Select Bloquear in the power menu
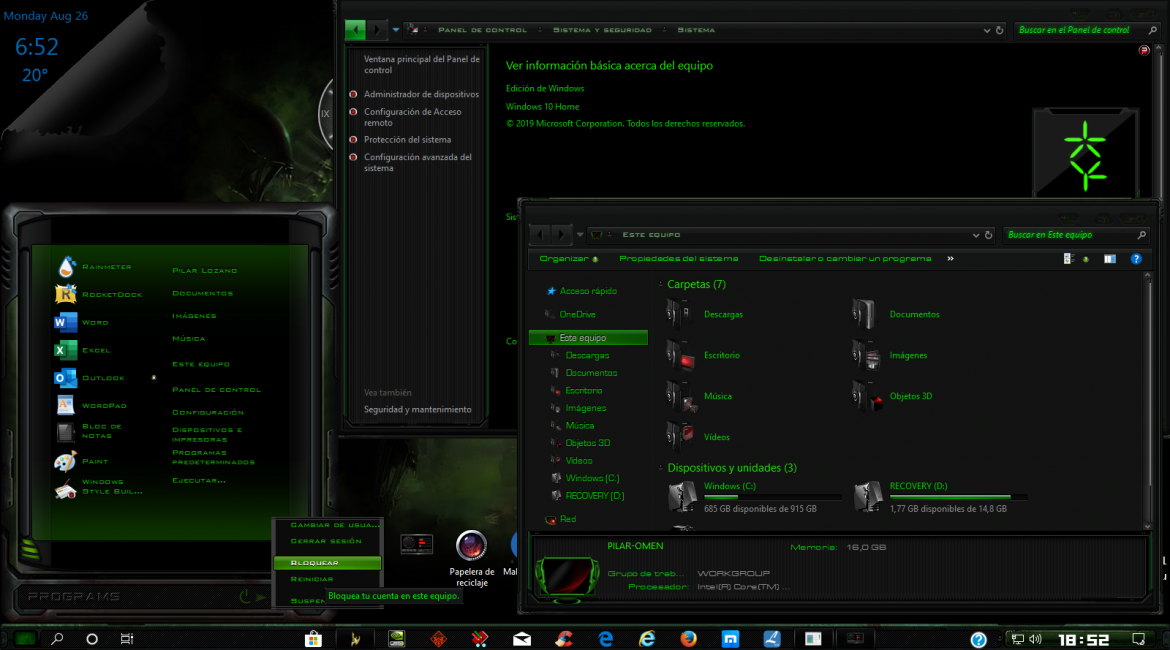Viewport: 1170px width, 650px height. tap(327, 563)
